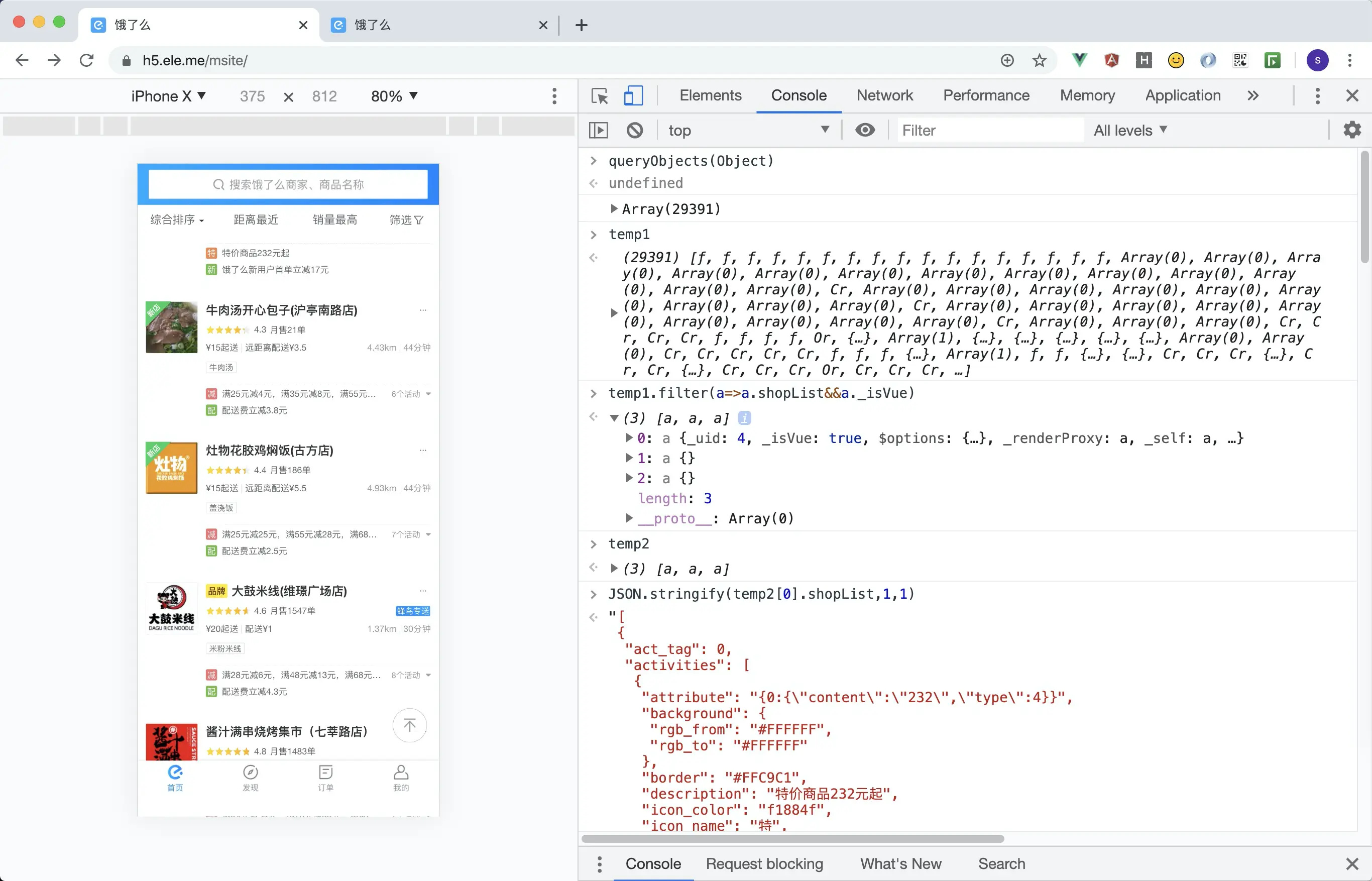
Task: Change the 80% zoom level dropdown
Action: click(x=393, y=96)
